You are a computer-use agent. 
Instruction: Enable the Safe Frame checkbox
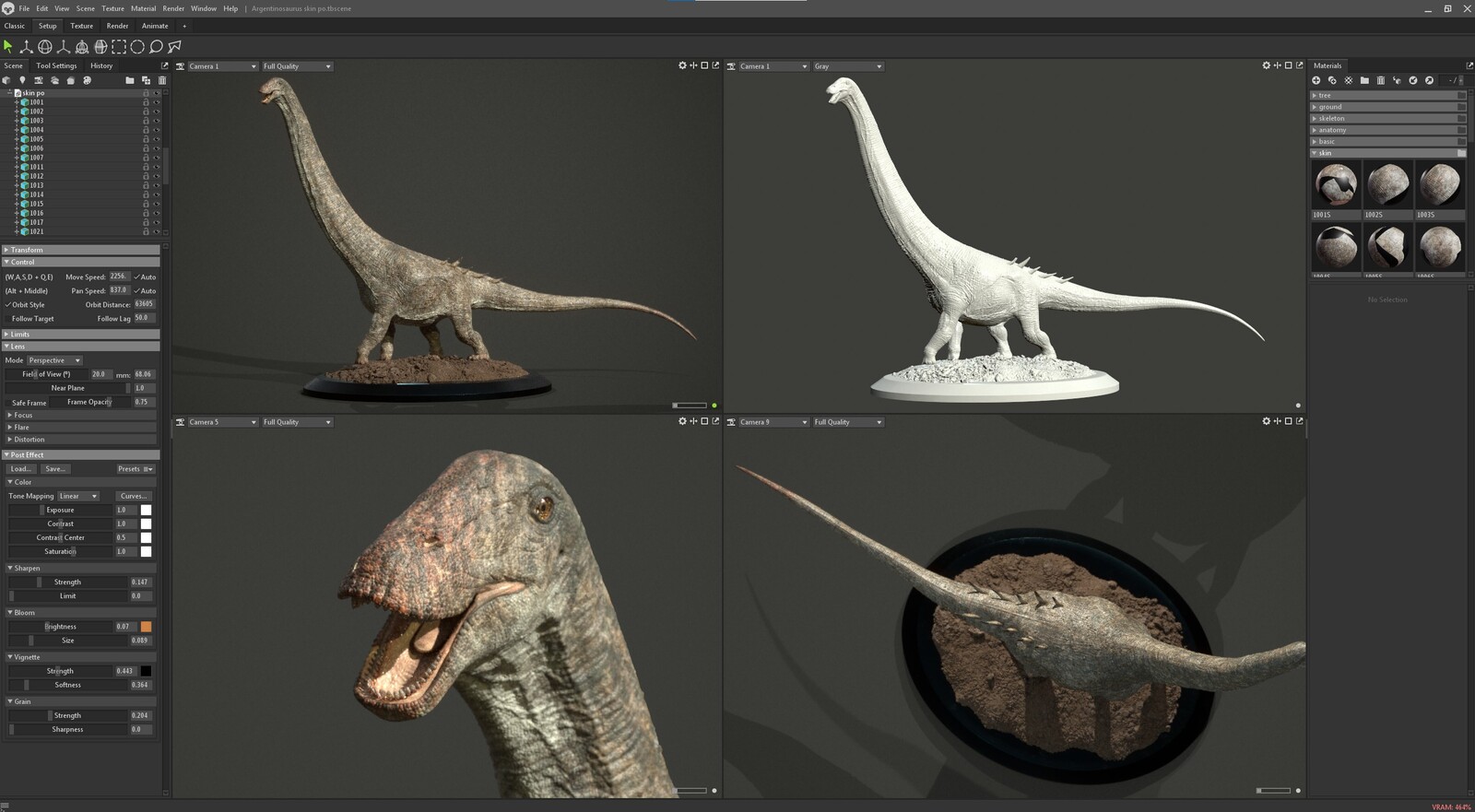(8, 402)
